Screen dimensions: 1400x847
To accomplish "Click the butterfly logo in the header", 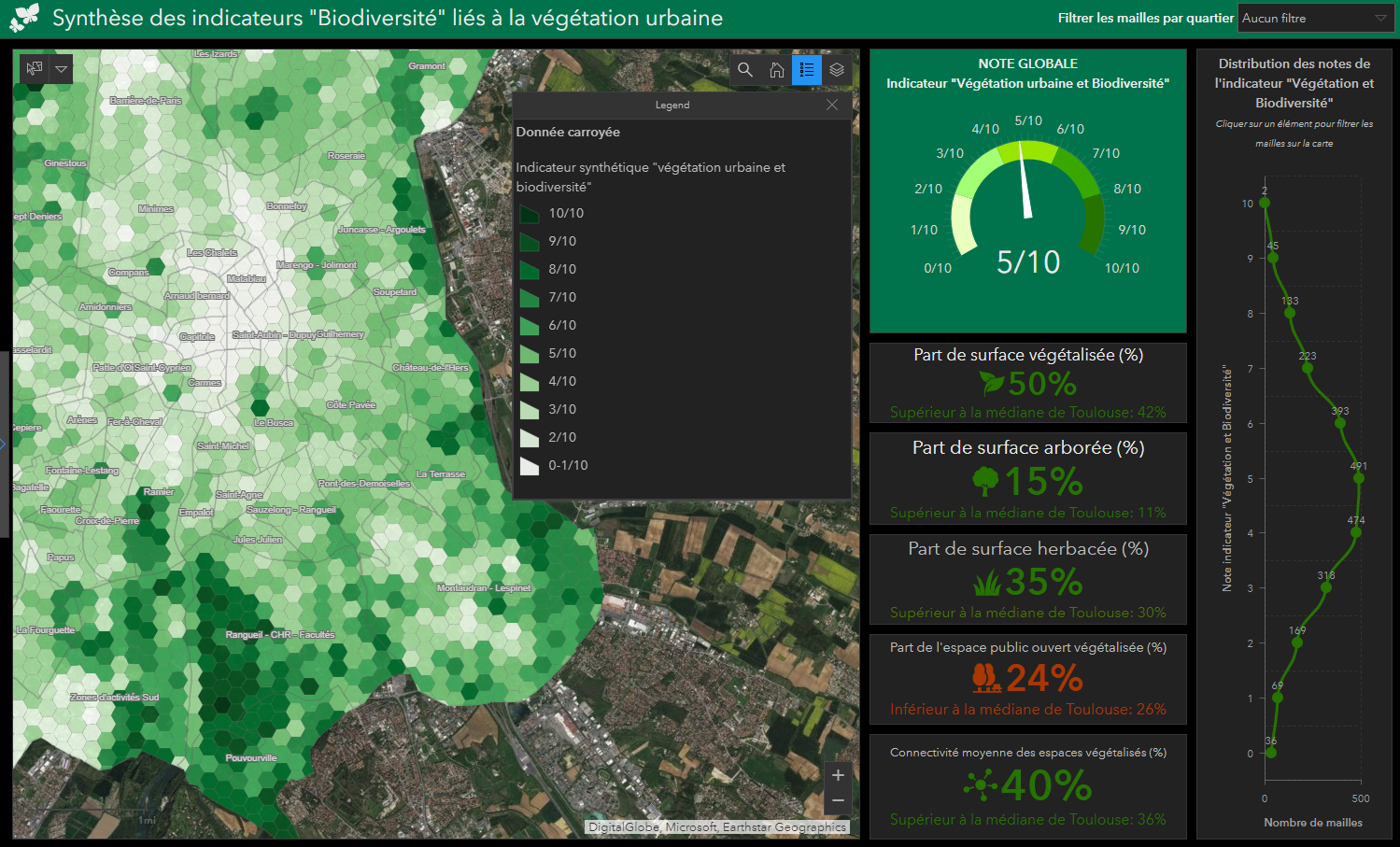I will [x=22, y=17].
